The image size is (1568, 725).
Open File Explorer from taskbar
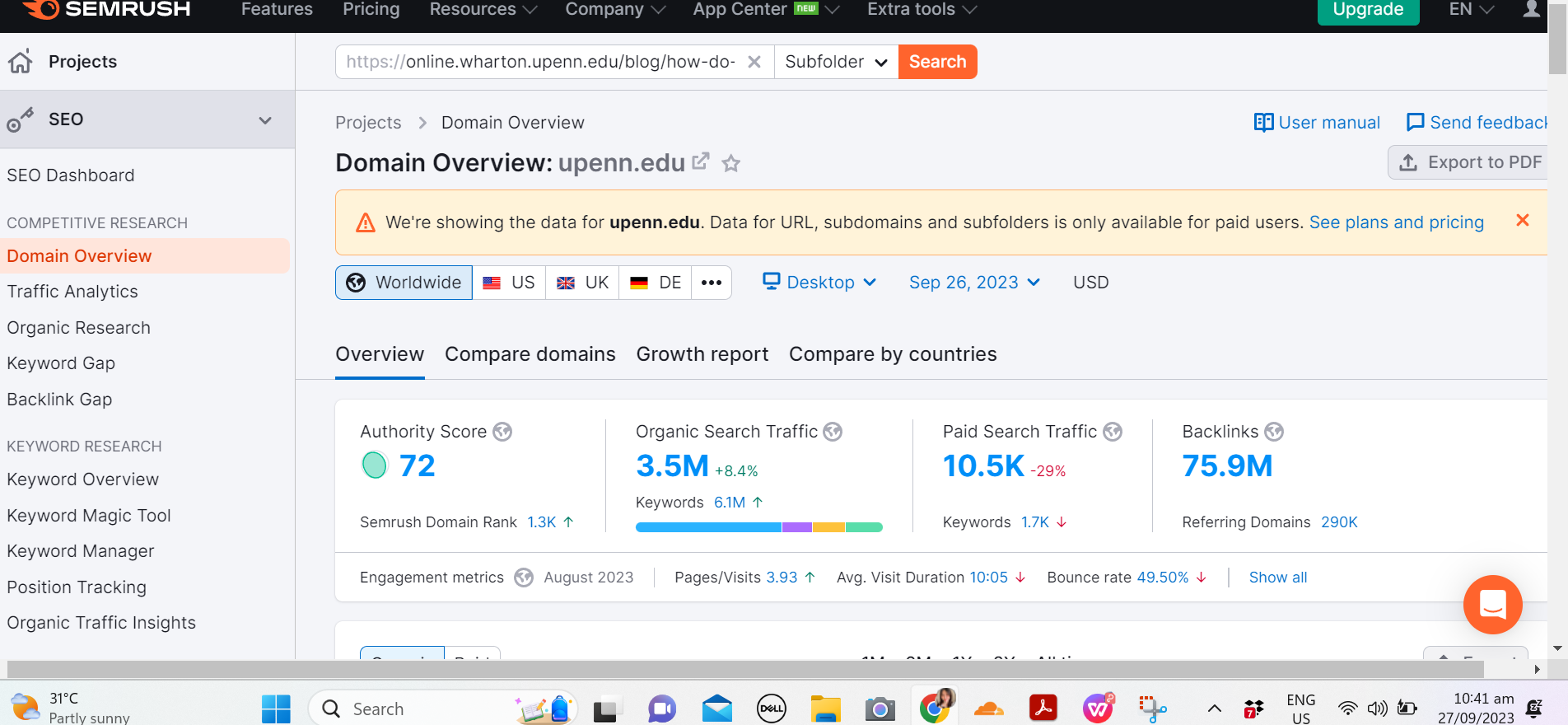(x=826, y=709)
